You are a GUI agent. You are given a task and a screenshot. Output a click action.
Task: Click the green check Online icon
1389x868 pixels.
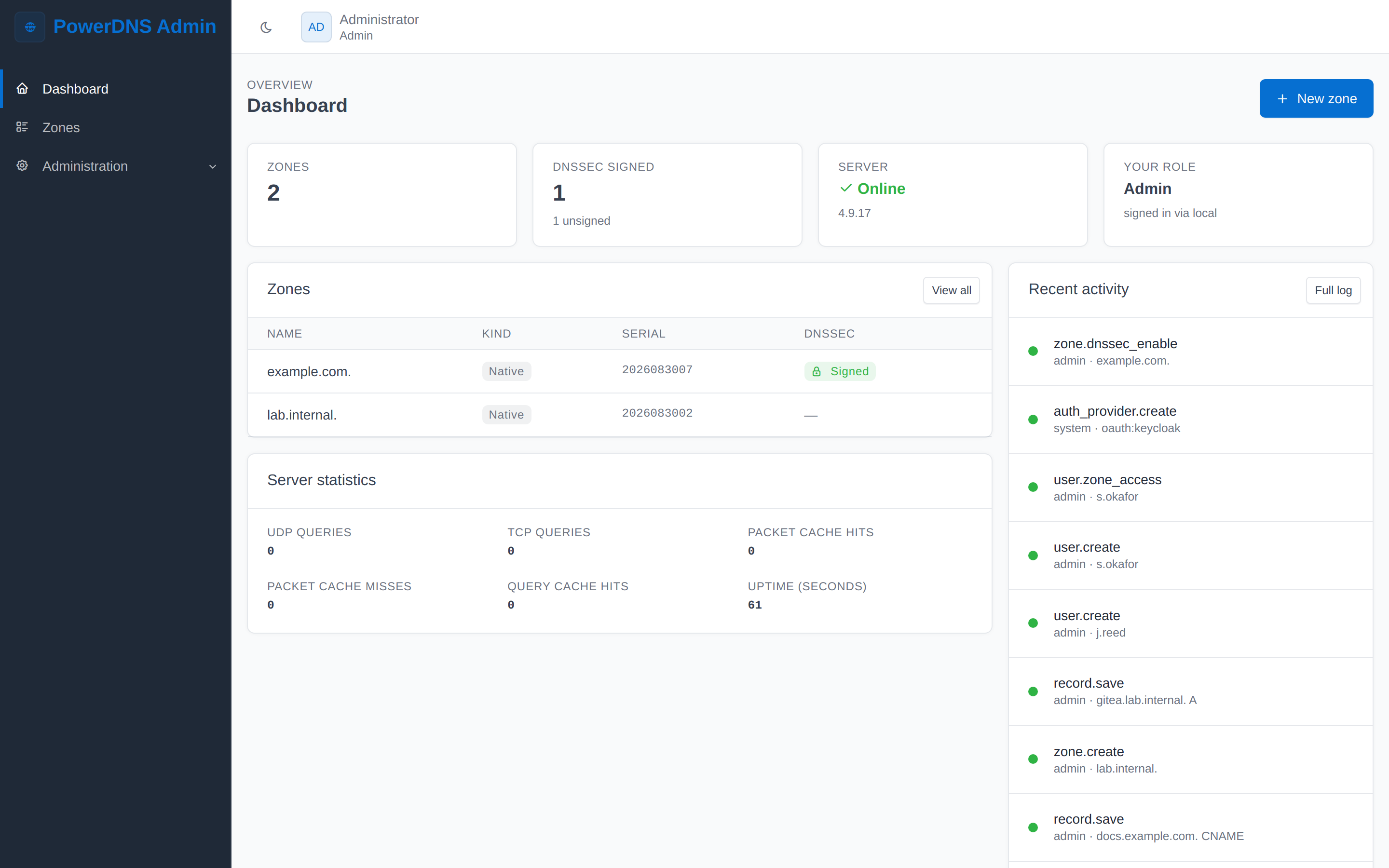pos(845,188)
